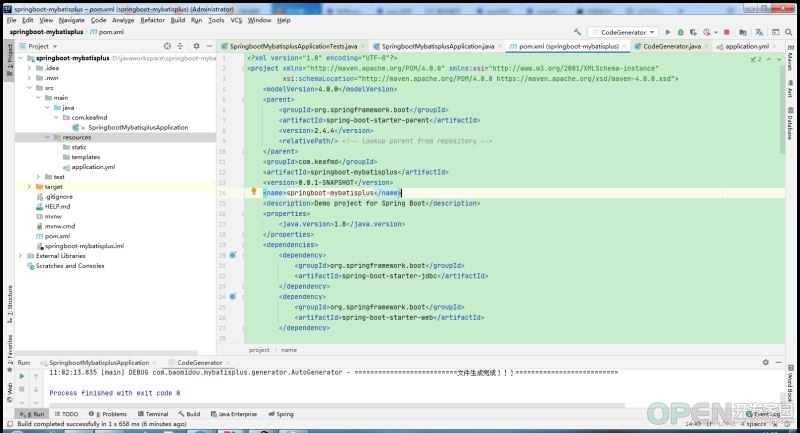Viewport: 800px width, 433px height.
Task: Select application.yml in the project tree
Action: [x=93, y=167]
